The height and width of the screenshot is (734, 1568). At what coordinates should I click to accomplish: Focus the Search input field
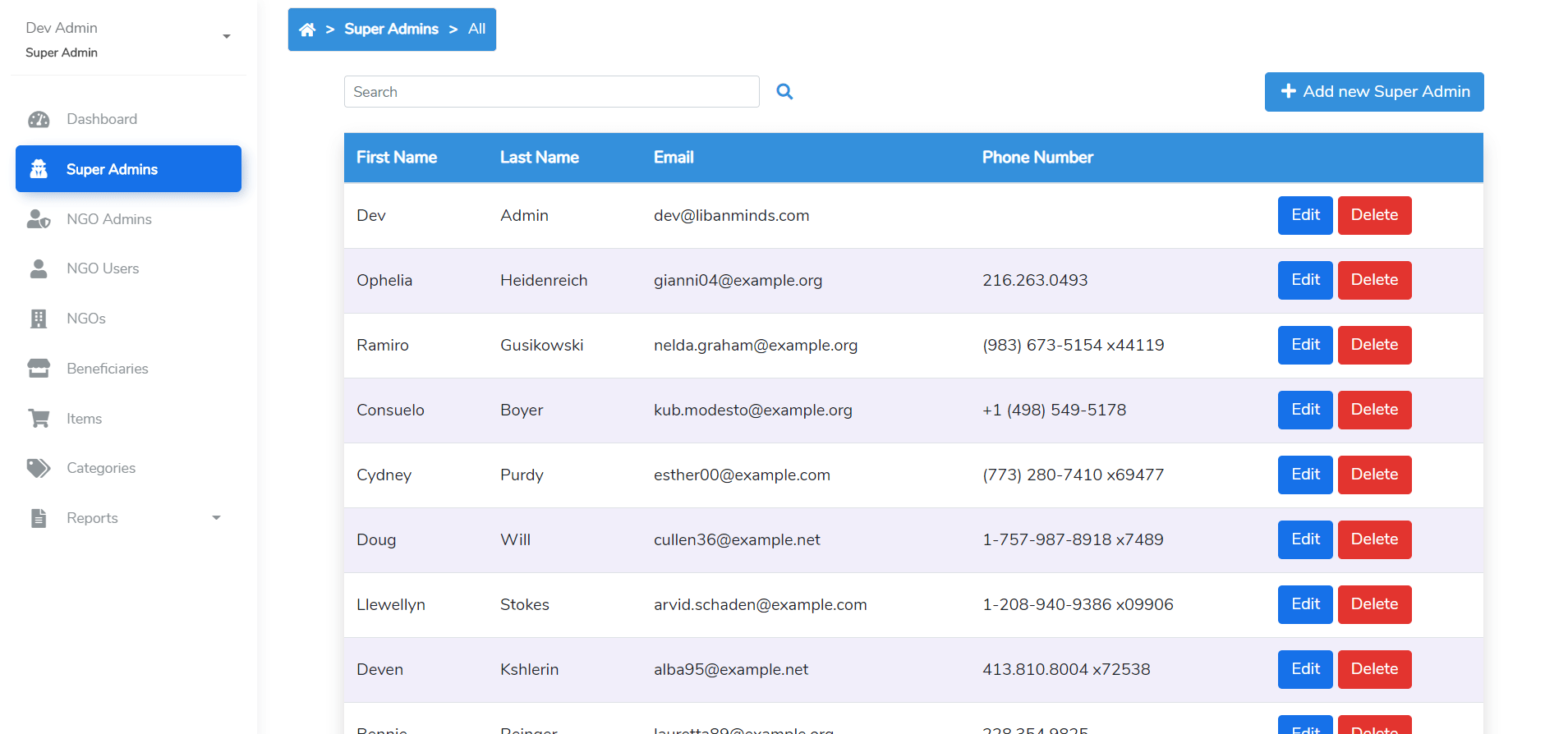(x=551, y=92)
